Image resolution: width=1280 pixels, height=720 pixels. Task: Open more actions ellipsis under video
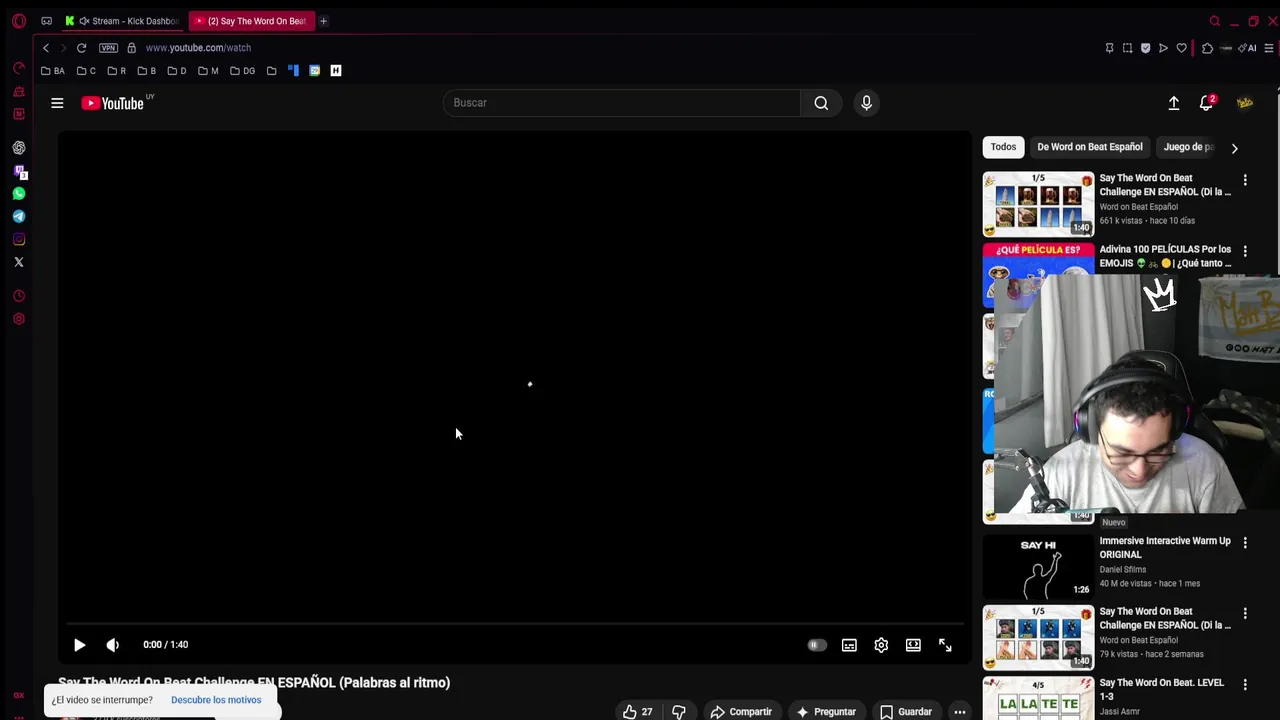960,711
